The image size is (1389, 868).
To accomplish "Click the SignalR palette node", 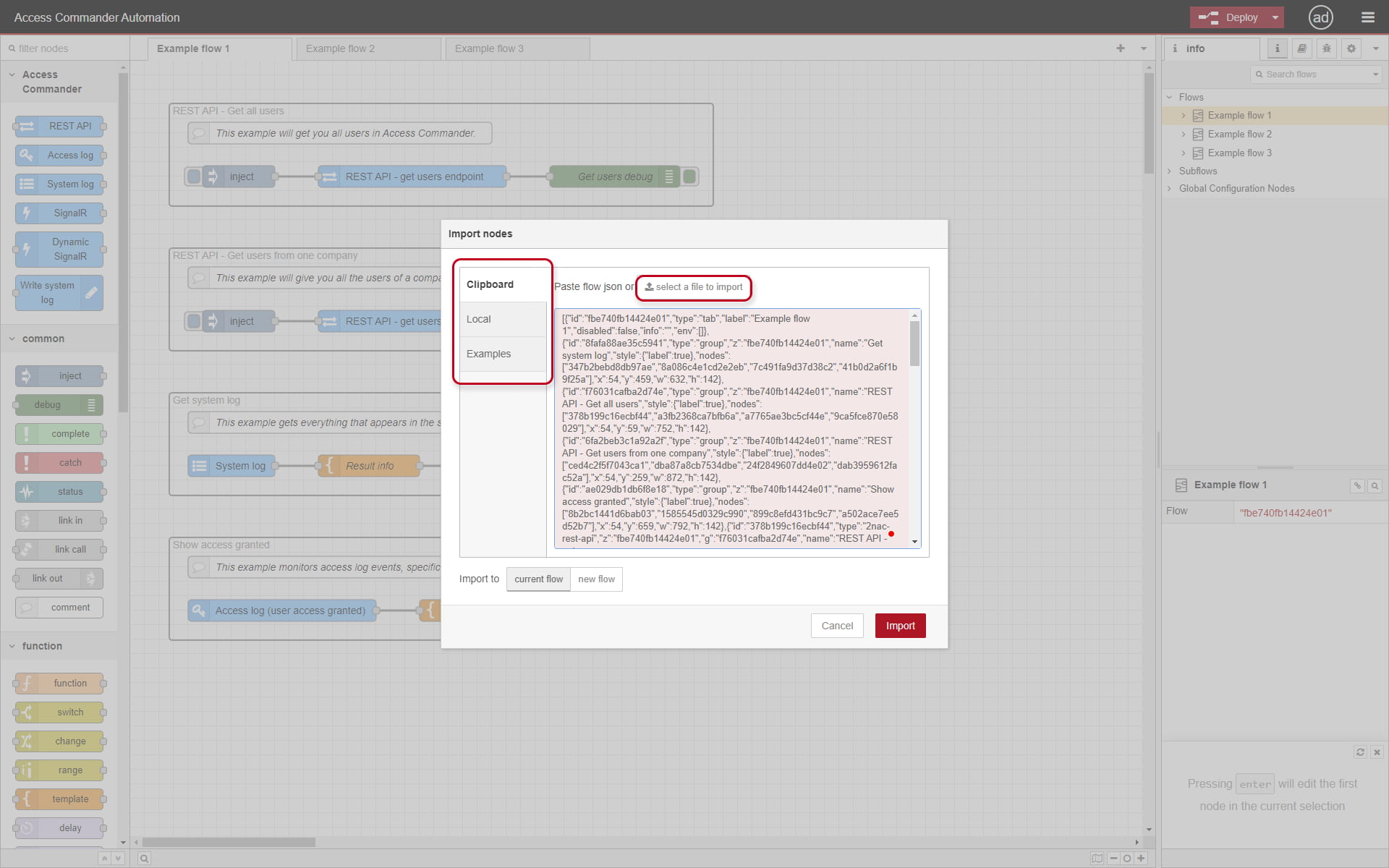I will [59, 213].
